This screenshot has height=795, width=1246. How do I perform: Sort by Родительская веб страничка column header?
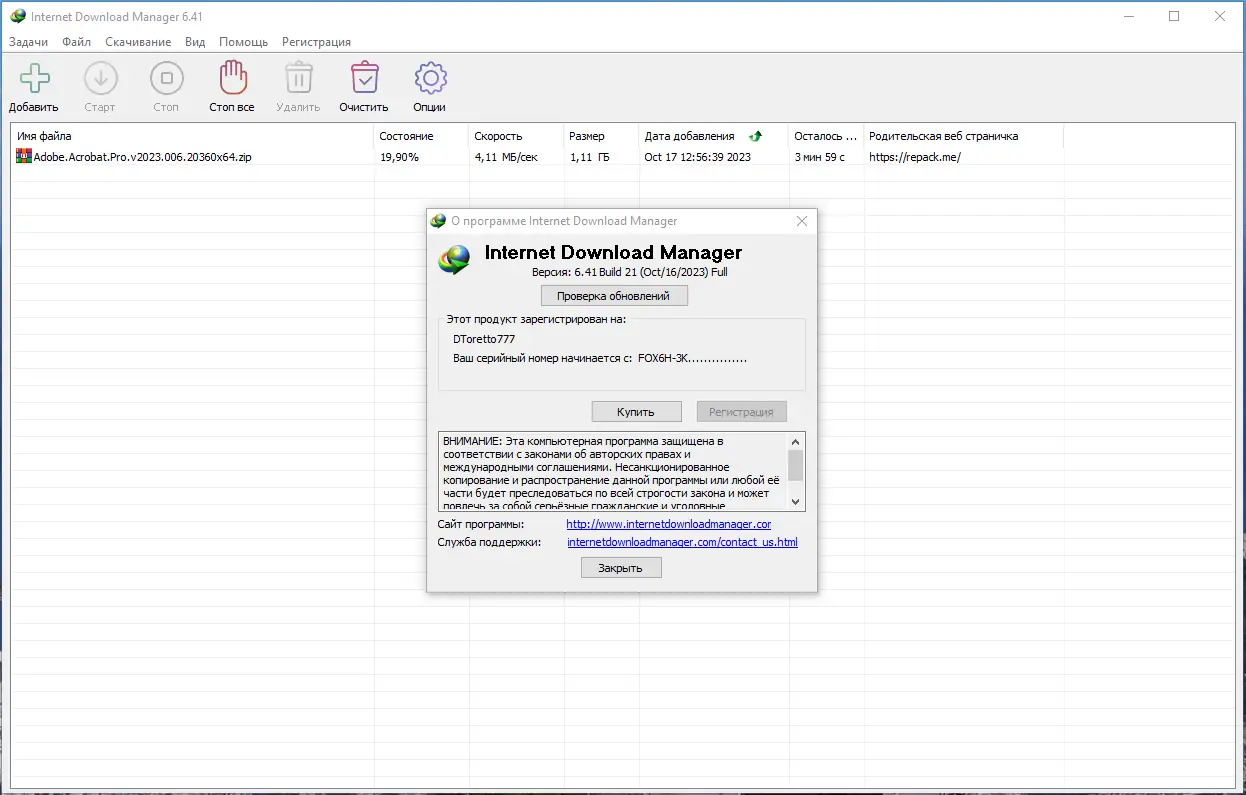pyautogui.click(x=964, y=136)
